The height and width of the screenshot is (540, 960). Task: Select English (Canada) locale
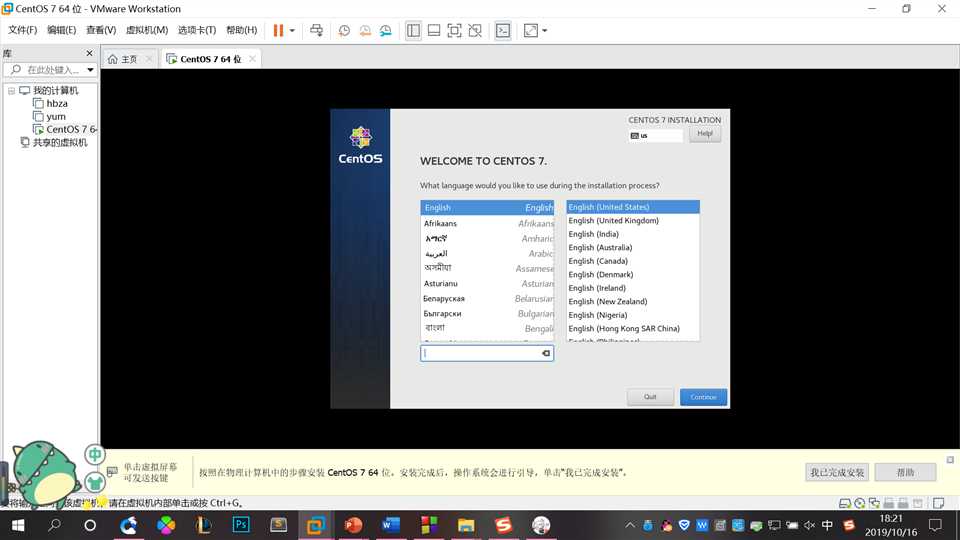632,261
